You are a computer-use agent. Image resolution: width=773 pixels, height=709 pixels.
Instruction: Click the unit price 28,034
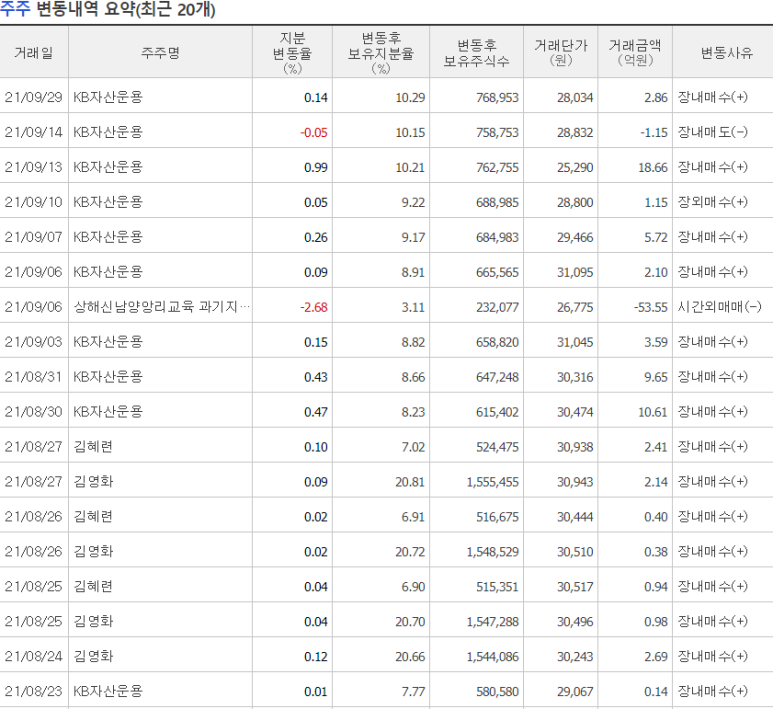(x=575, y=98)
